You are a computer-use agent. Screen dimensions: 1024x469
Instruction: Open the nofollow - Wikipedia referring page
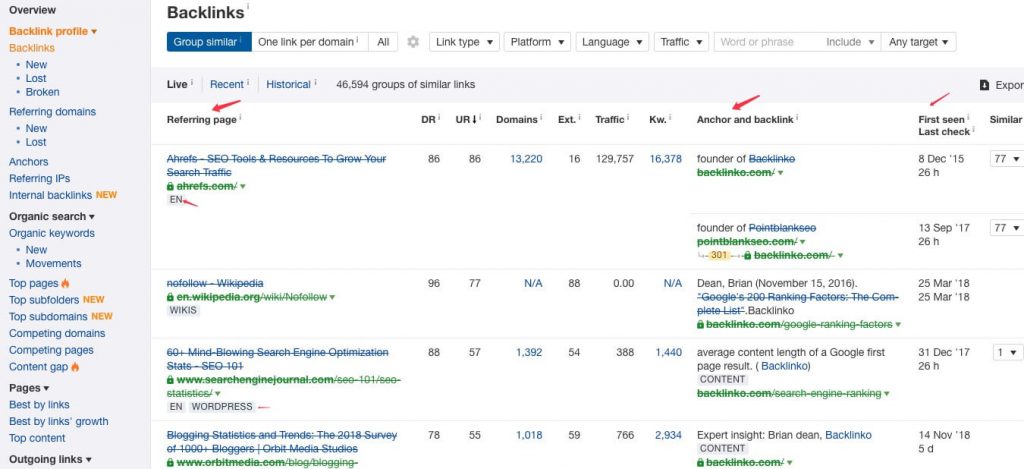pos(215,283)
